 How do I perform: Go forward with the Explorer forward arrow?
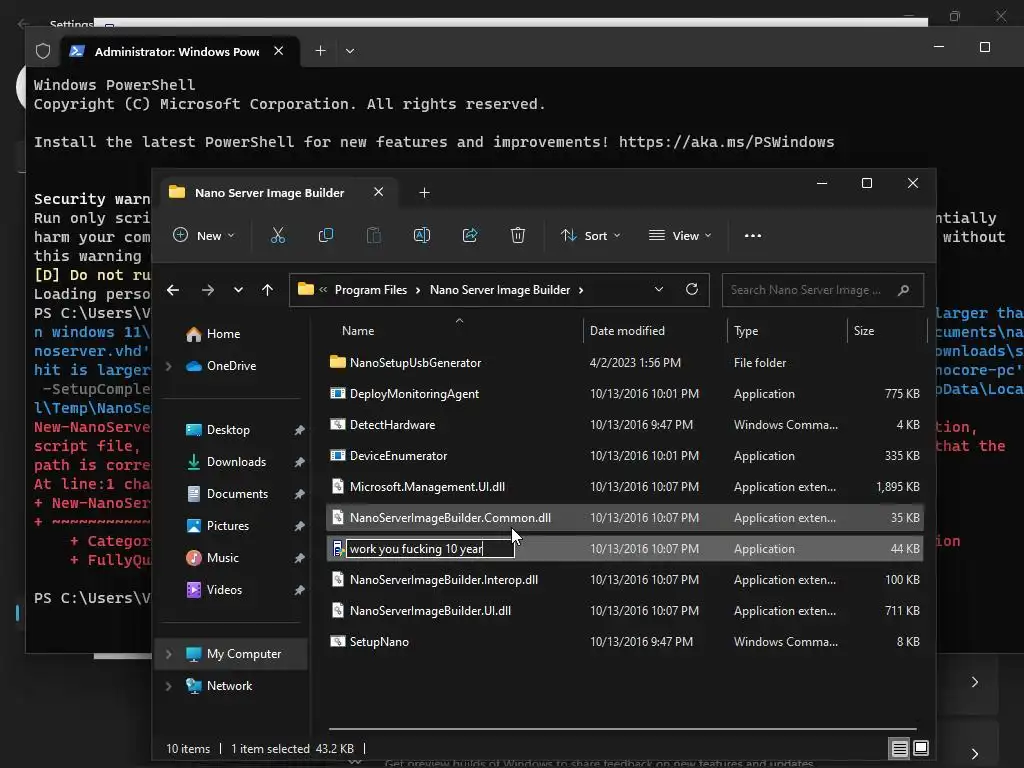[x=208, y=290]
